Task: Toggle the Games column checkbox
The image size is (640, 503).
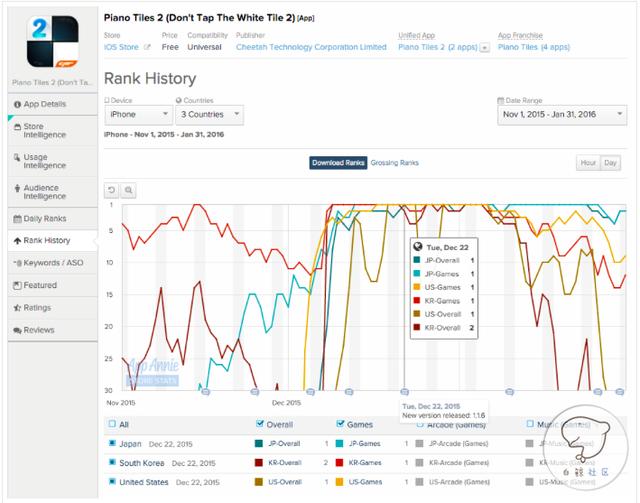Action: click(x=342, y=424)
